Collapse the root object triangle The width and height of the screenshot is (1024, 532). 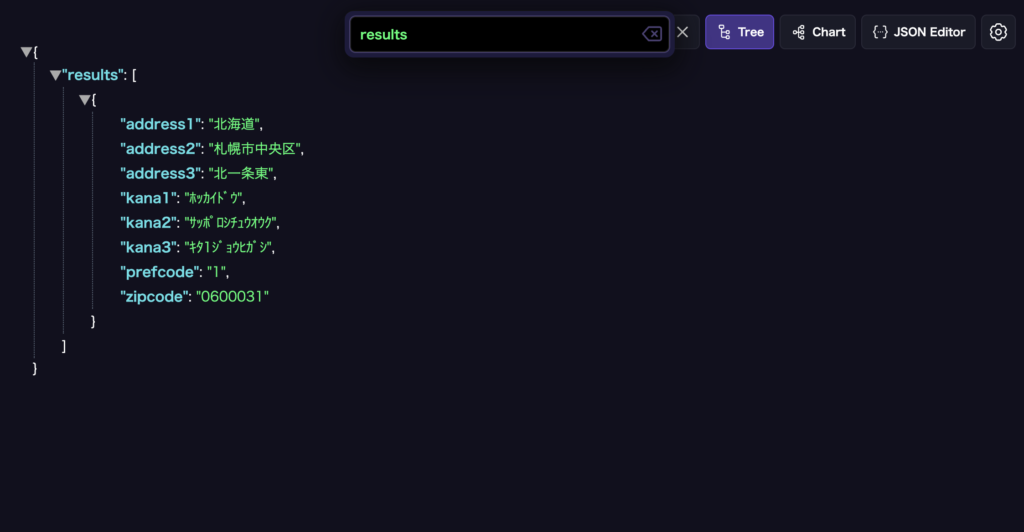coord(26,52)
